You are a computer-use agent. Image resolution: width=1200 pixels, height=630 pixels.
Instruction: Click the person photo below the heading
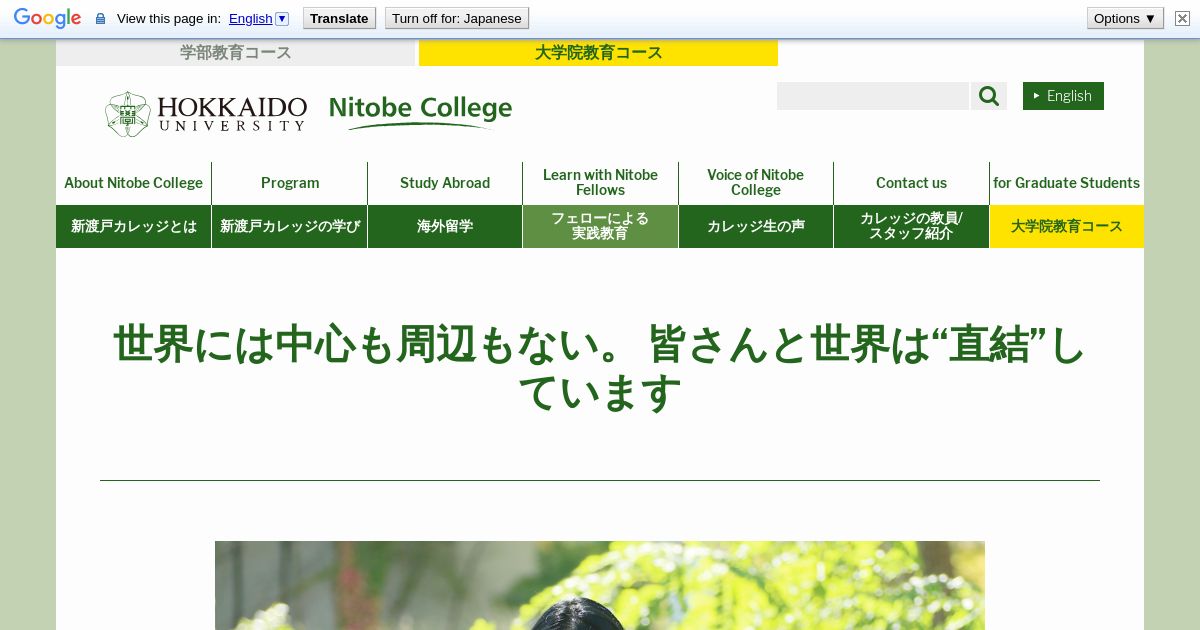pyautogui.click(x=600, y=585)
